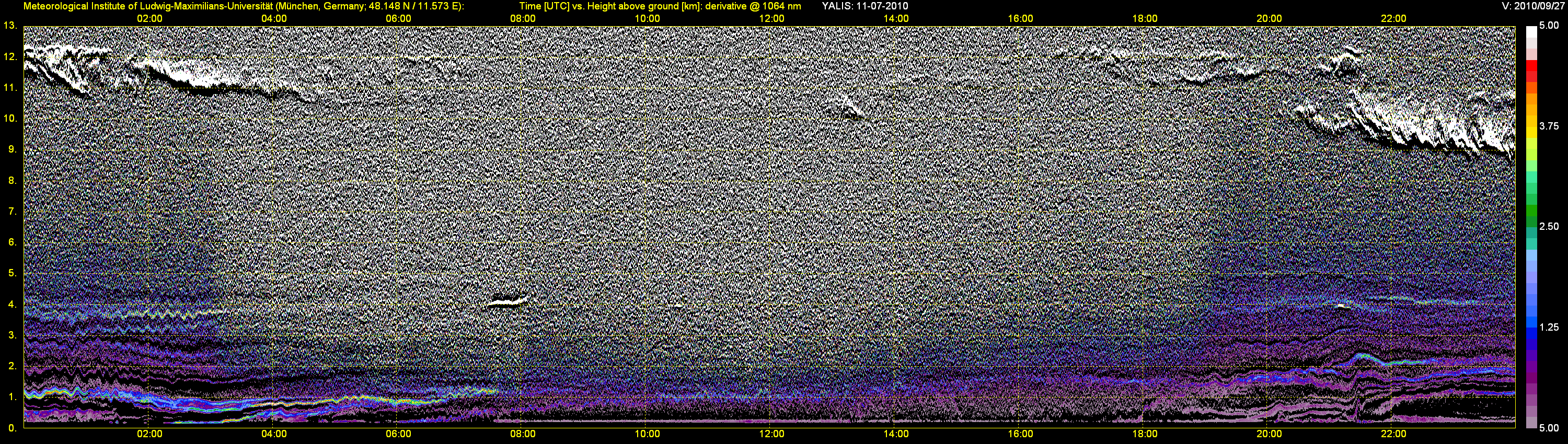Click the 2.50 value on the color scale

point(1549,227)
